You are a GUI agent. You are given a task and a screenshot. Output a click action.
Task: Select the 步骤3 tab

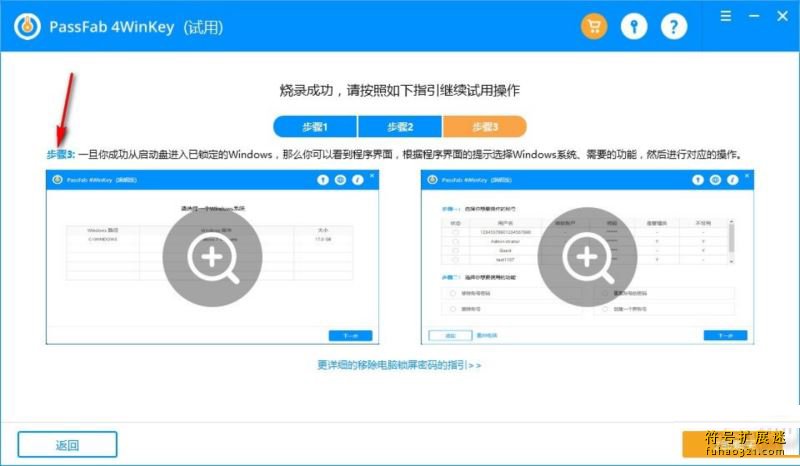(x=484, y=127)
